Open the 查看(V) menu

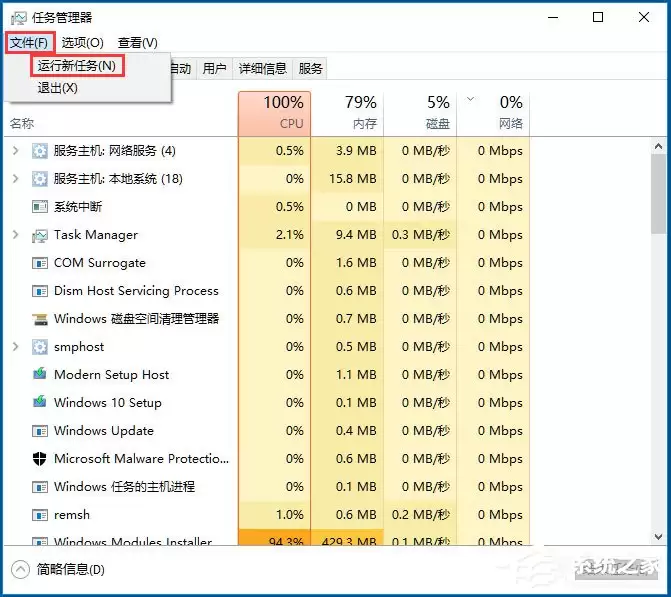138,43
